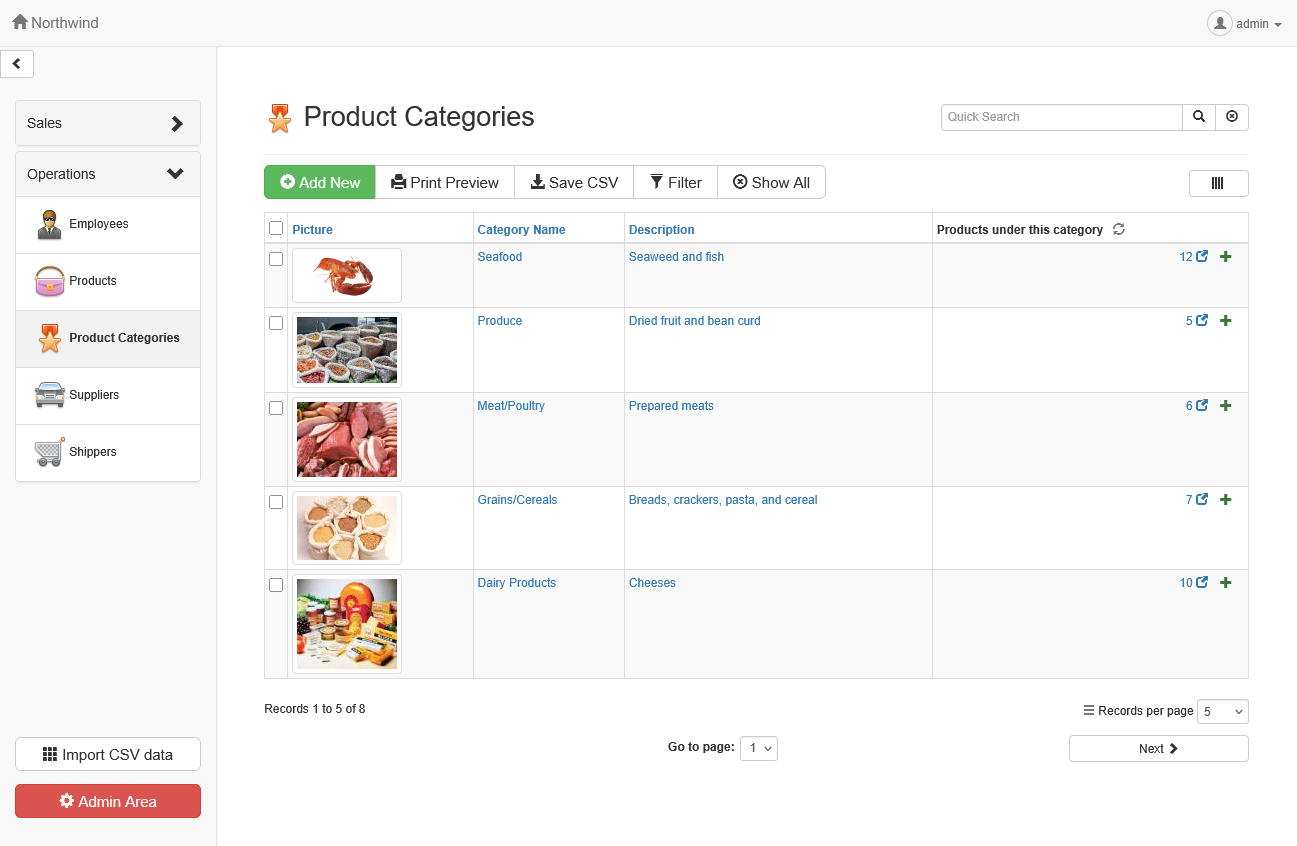Select the Employees sidebar icon

coord(48,224)
